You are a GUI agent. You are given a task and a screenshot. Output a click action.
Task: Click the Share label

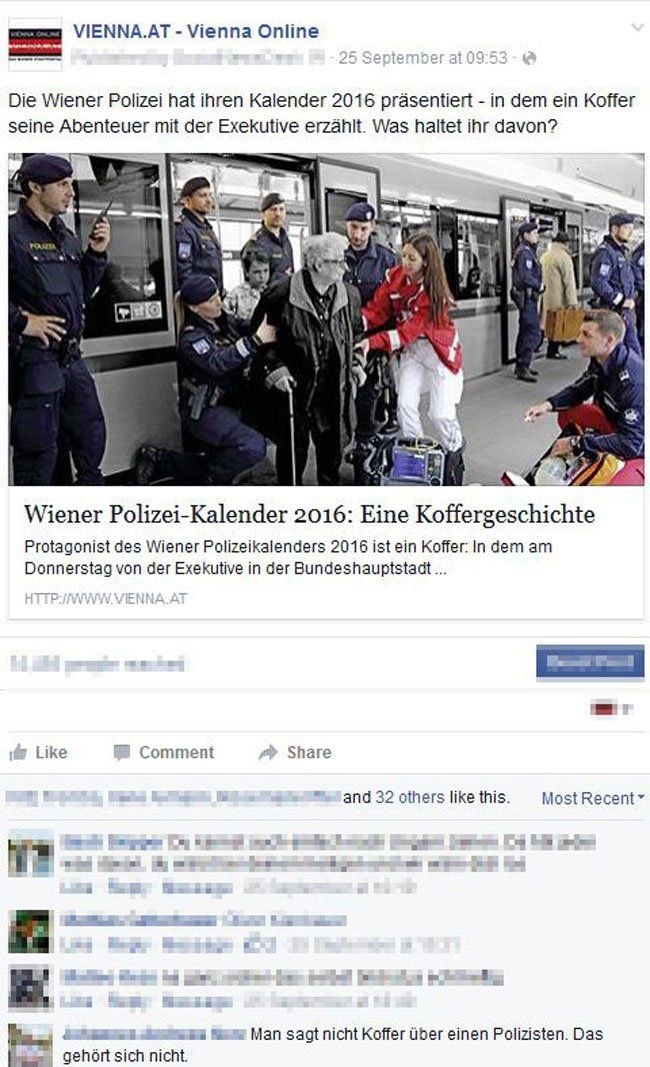309,752
